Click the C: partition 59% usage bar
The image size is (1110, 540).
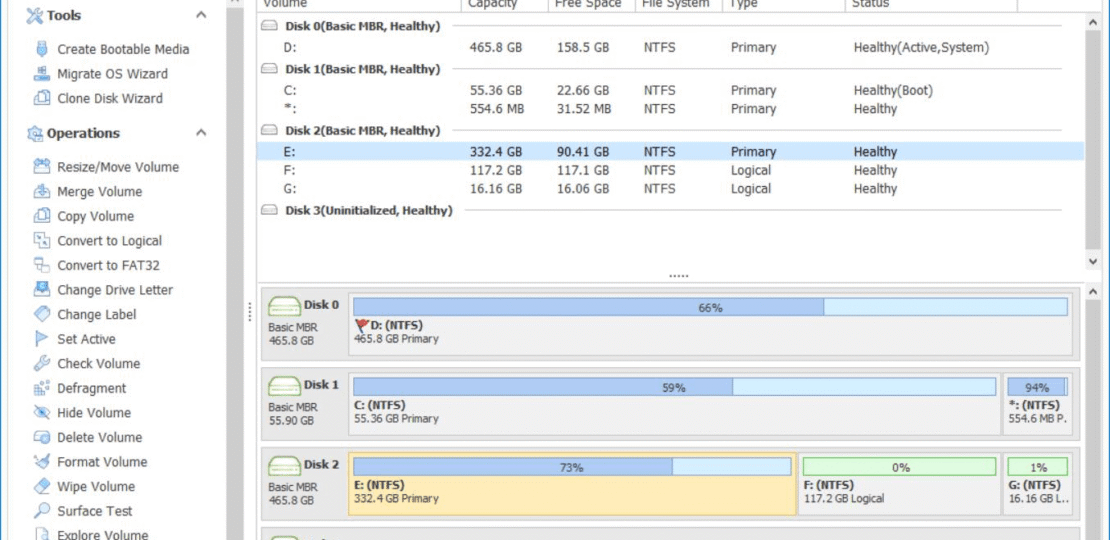click(x=674, y=386)
